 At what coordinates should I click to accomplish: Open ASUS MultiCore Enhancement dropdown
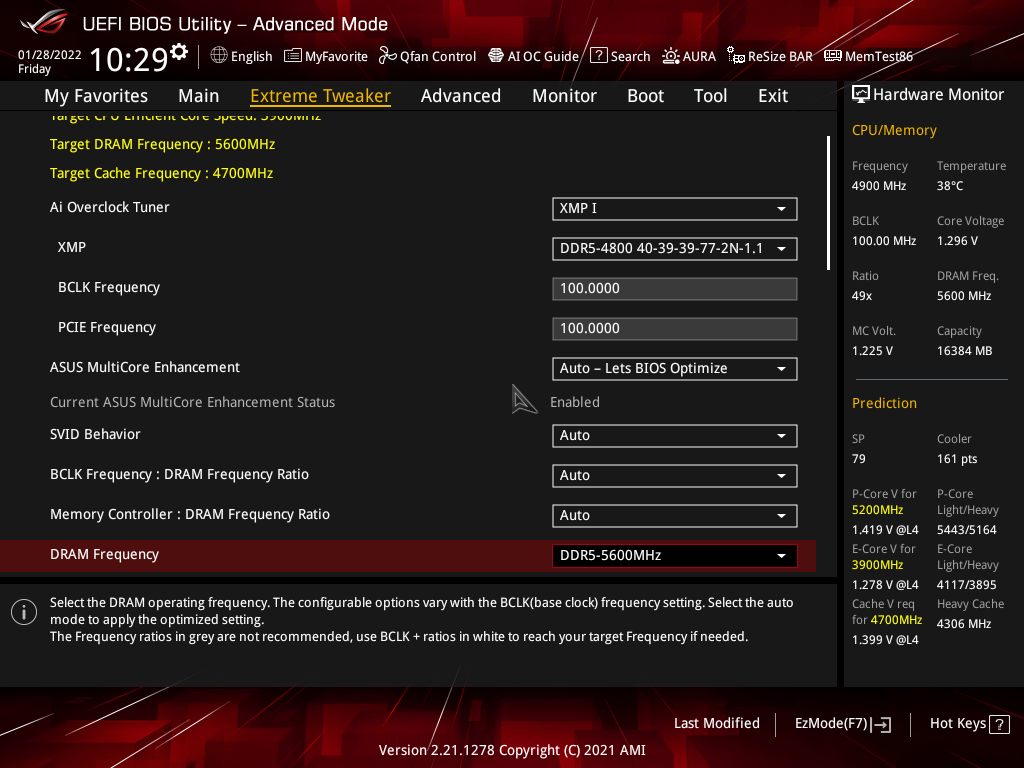coord(675,368)
